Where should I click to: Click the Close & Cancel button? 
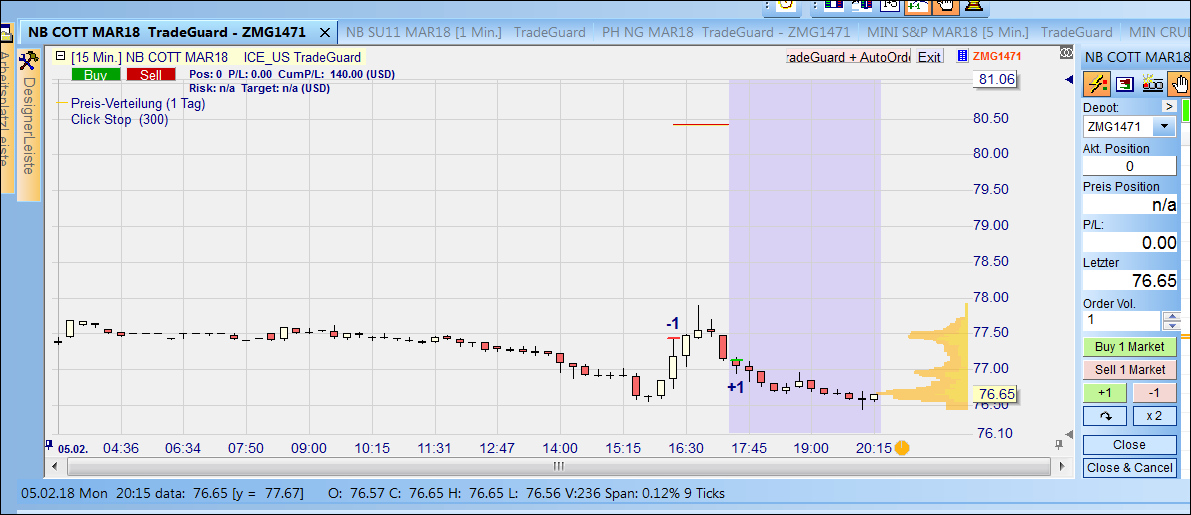pyautogui.click(x=1129, y=467)
